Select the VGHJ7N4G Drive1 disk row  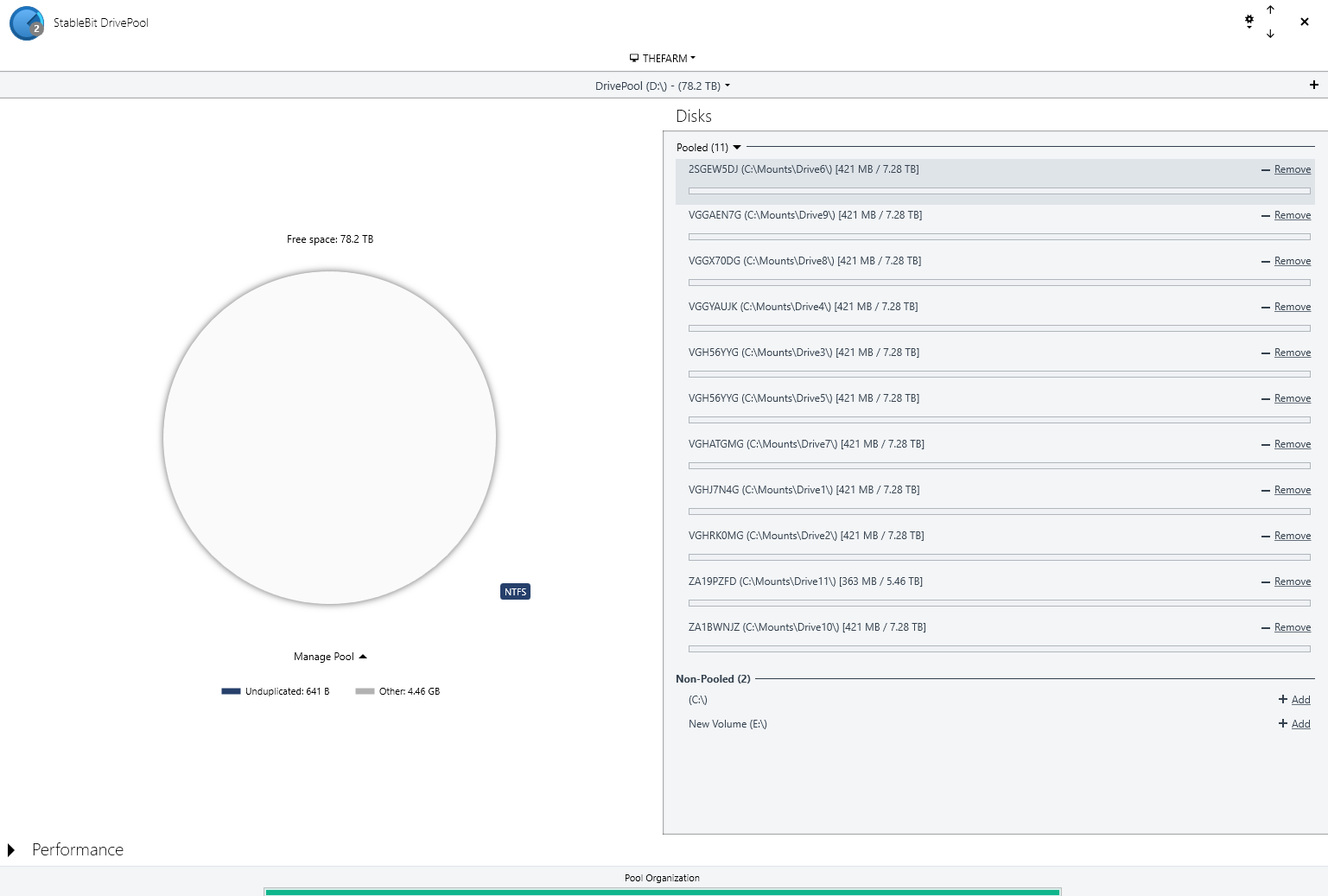pyautogui.click(x=995, y=502)
